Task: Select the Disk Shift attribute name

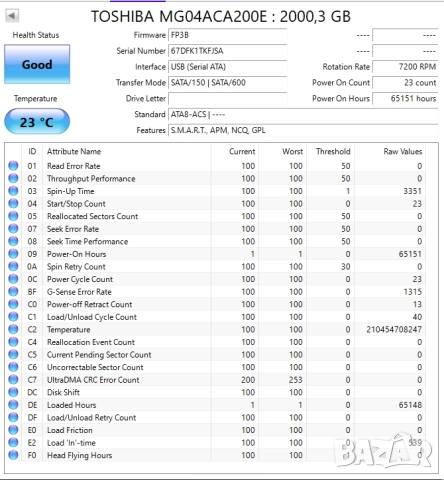Action: point(63,392)
